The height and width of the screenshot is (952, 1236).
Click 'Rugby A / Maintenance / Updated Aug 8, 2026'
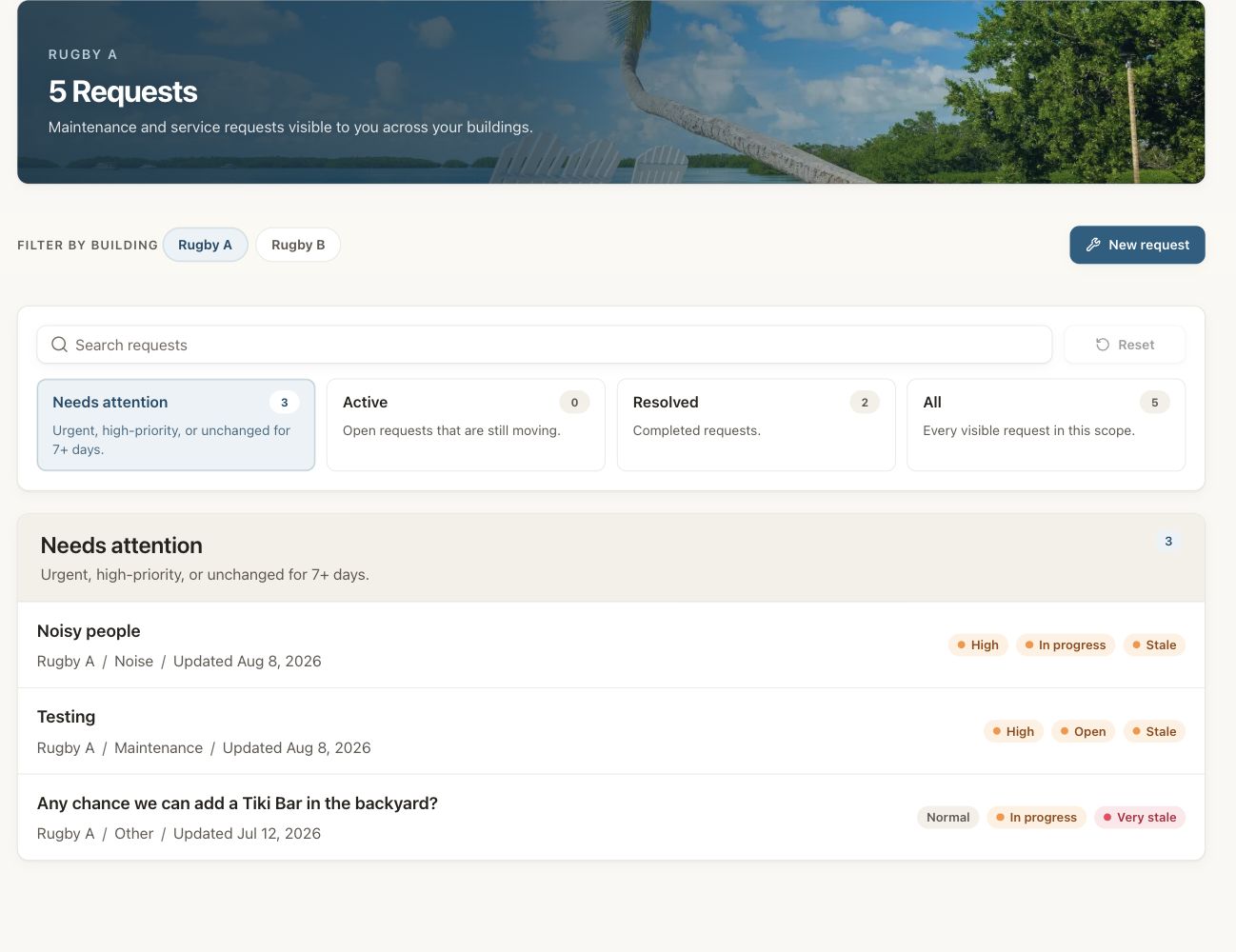(x=204, y=747)
